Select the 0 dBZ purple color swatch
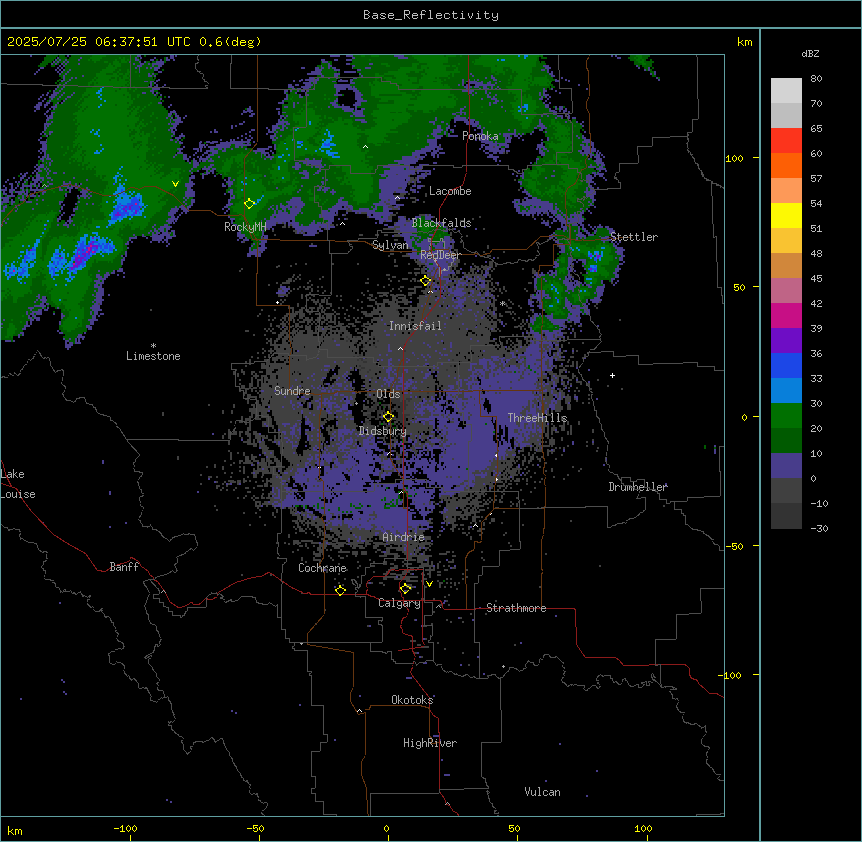 click(786, 466)
